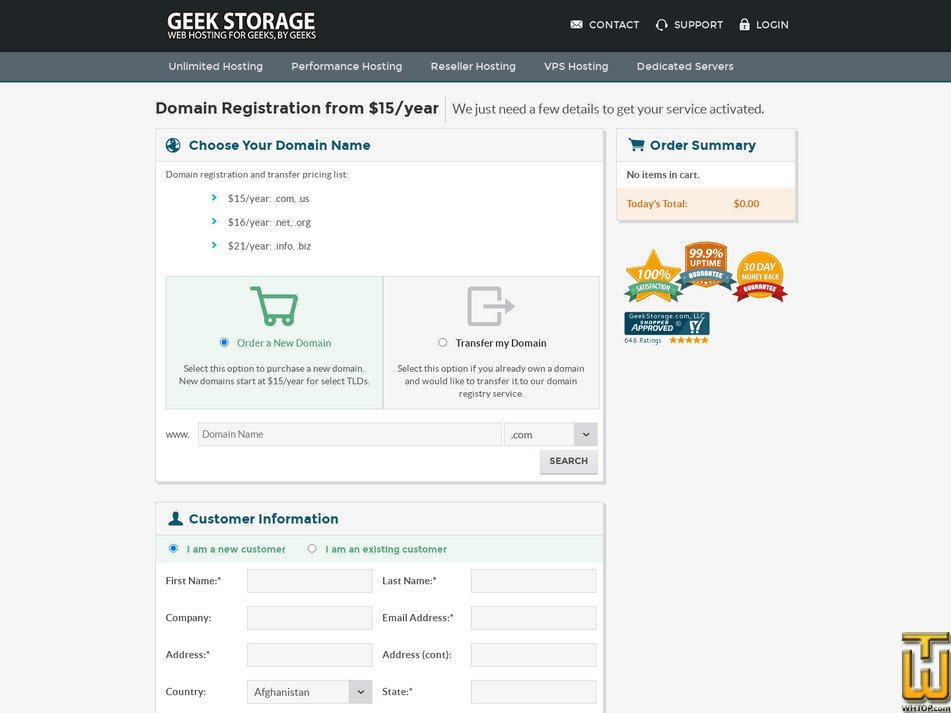Click the Address field
Screen dimensions: 951x713
(x=309, y=655)
